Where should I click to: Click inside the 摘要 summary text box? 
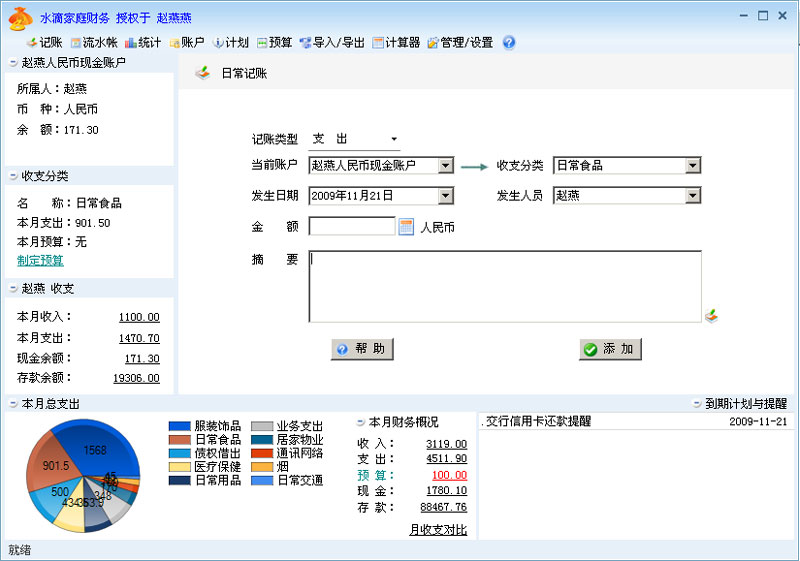[505, 287]
